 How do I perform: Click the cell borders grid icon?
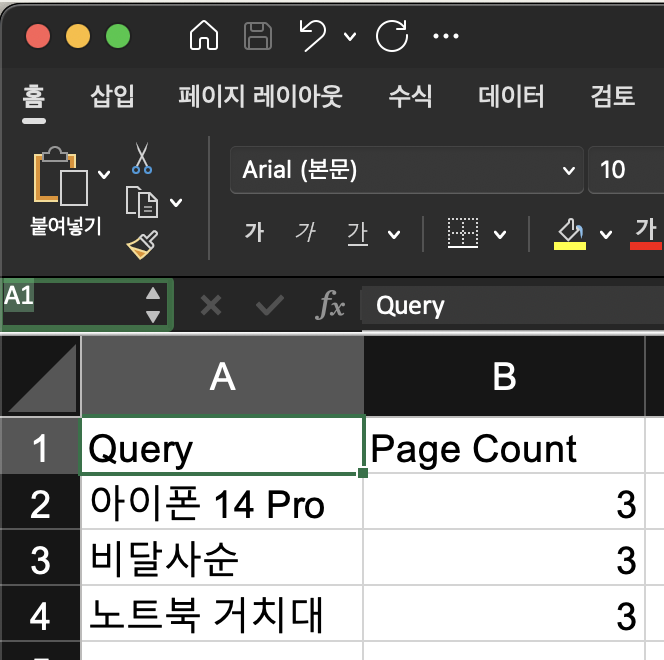pos(463,233)
